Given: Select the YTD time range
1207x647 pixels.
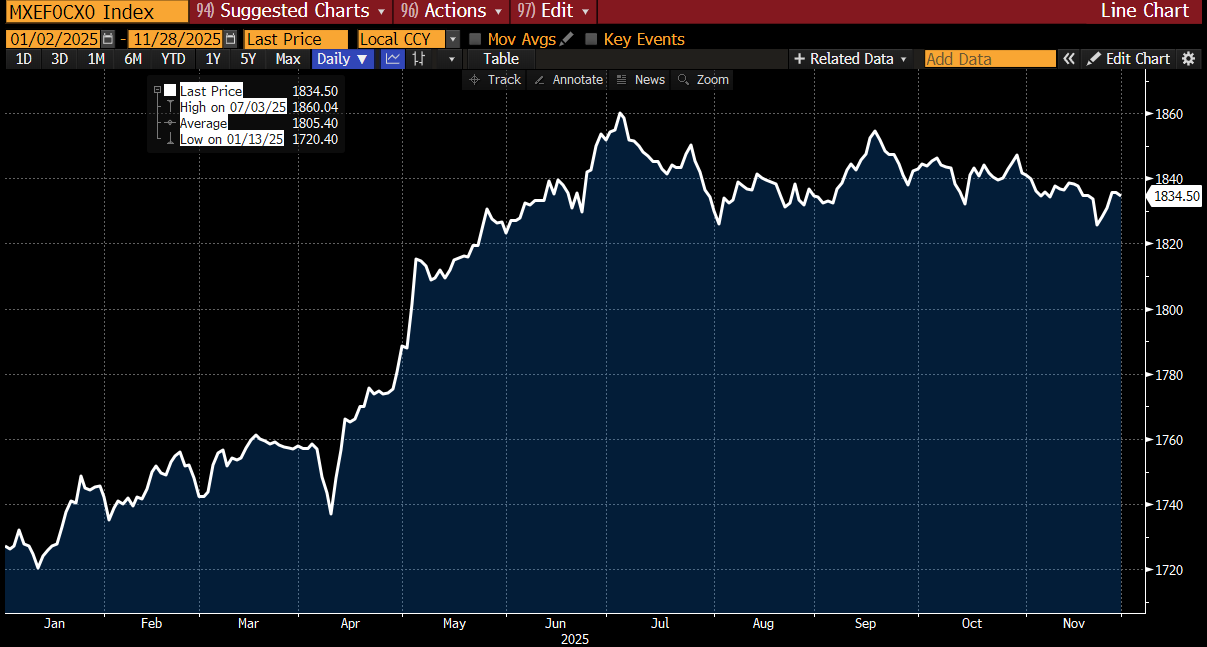Looking at the screenshot, I should click(173, 59).
